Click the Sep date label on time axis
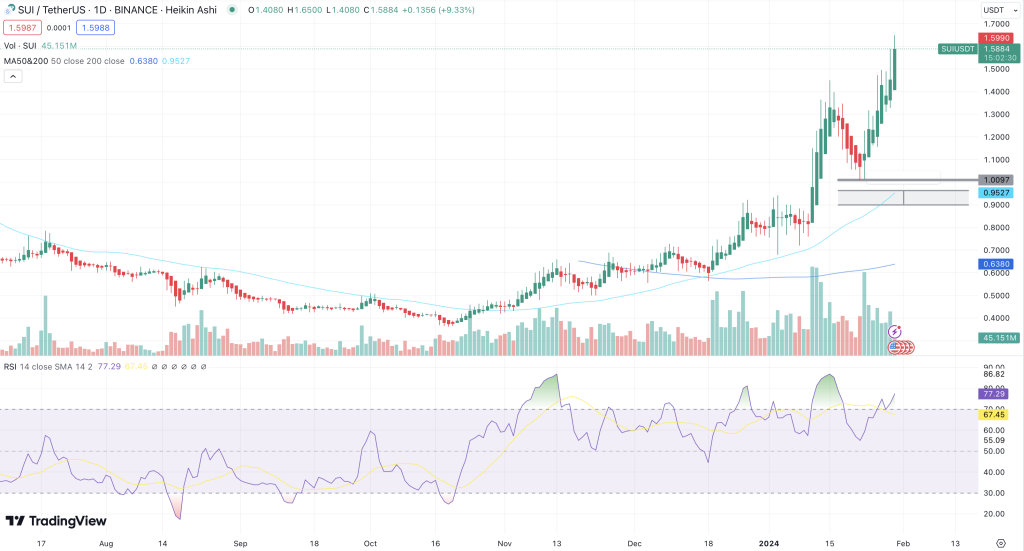The height and width of the screenshot is (551, 1024). tap(240, 543)
